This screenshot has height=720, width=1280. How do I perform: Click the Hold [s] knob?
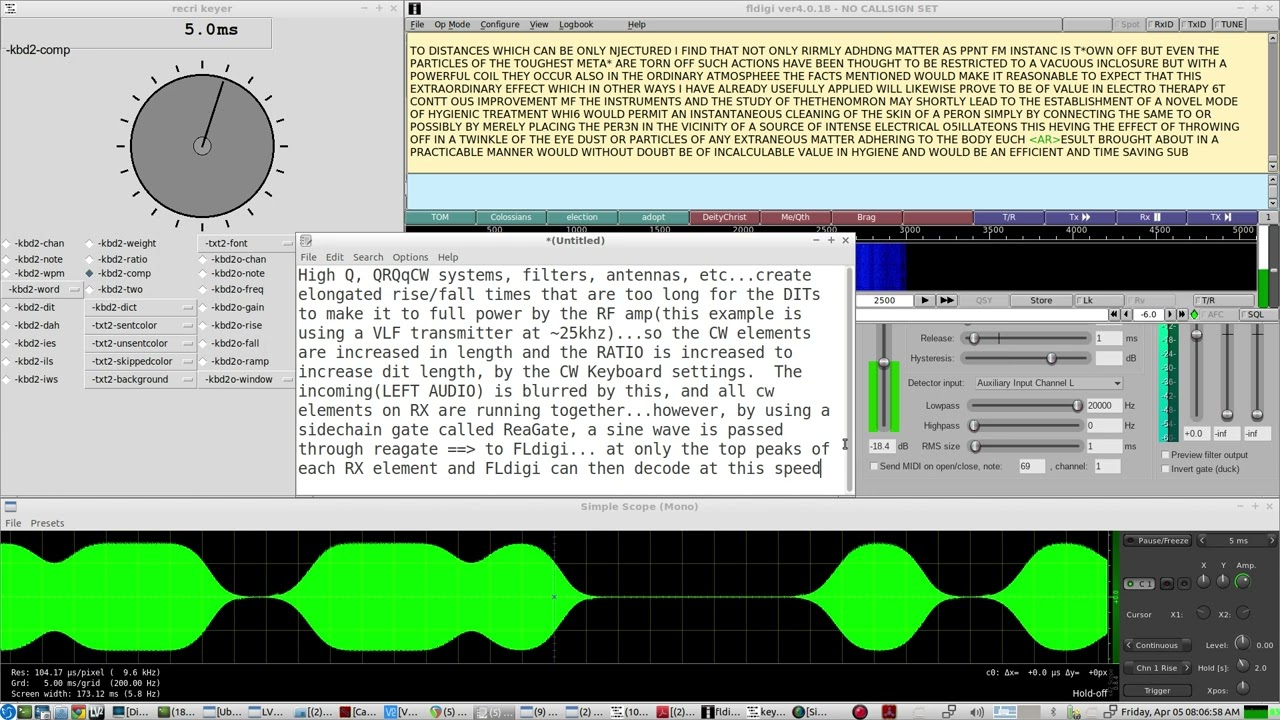pos(1242,666)
